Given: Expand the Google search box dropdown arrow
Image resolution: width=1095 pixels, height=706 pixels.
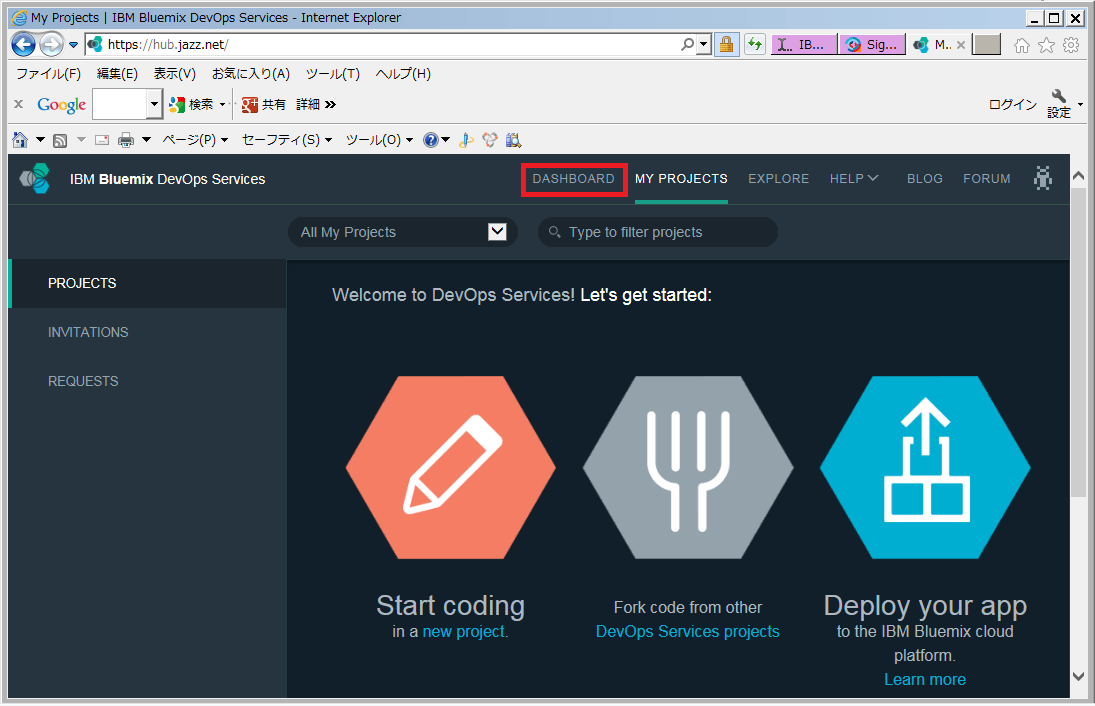Looking at the screenshot, I should pos(154,105).
